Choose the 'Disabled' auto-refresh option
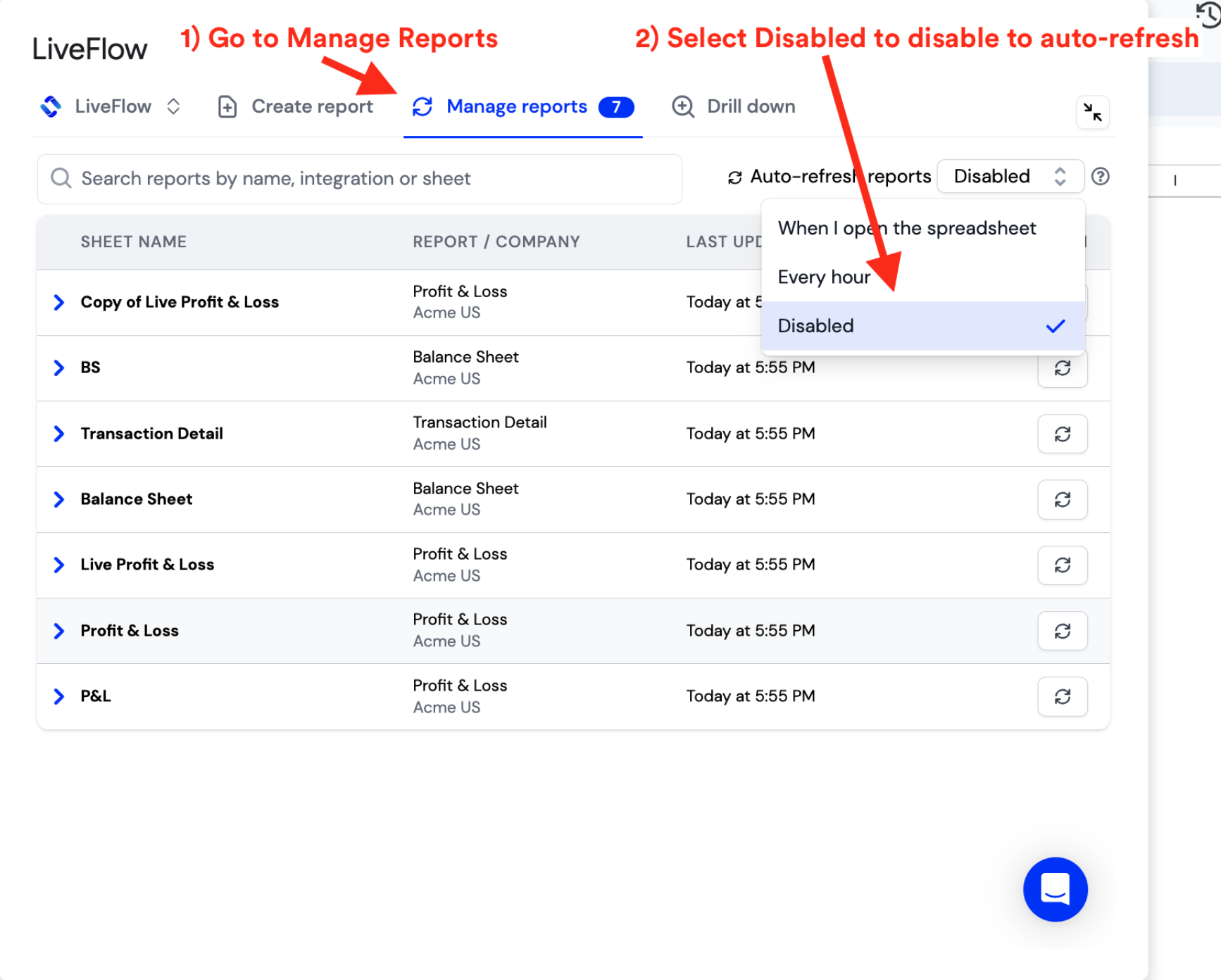 click(x=922, y=326)
